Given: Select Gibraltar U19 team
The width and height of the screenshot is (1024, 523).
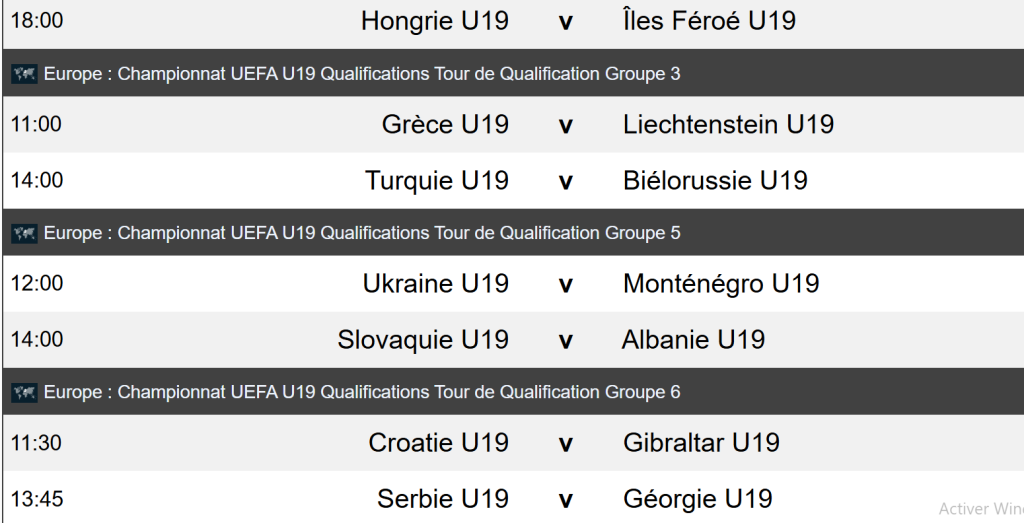Looking at the screenshot, I should (701, 443).
